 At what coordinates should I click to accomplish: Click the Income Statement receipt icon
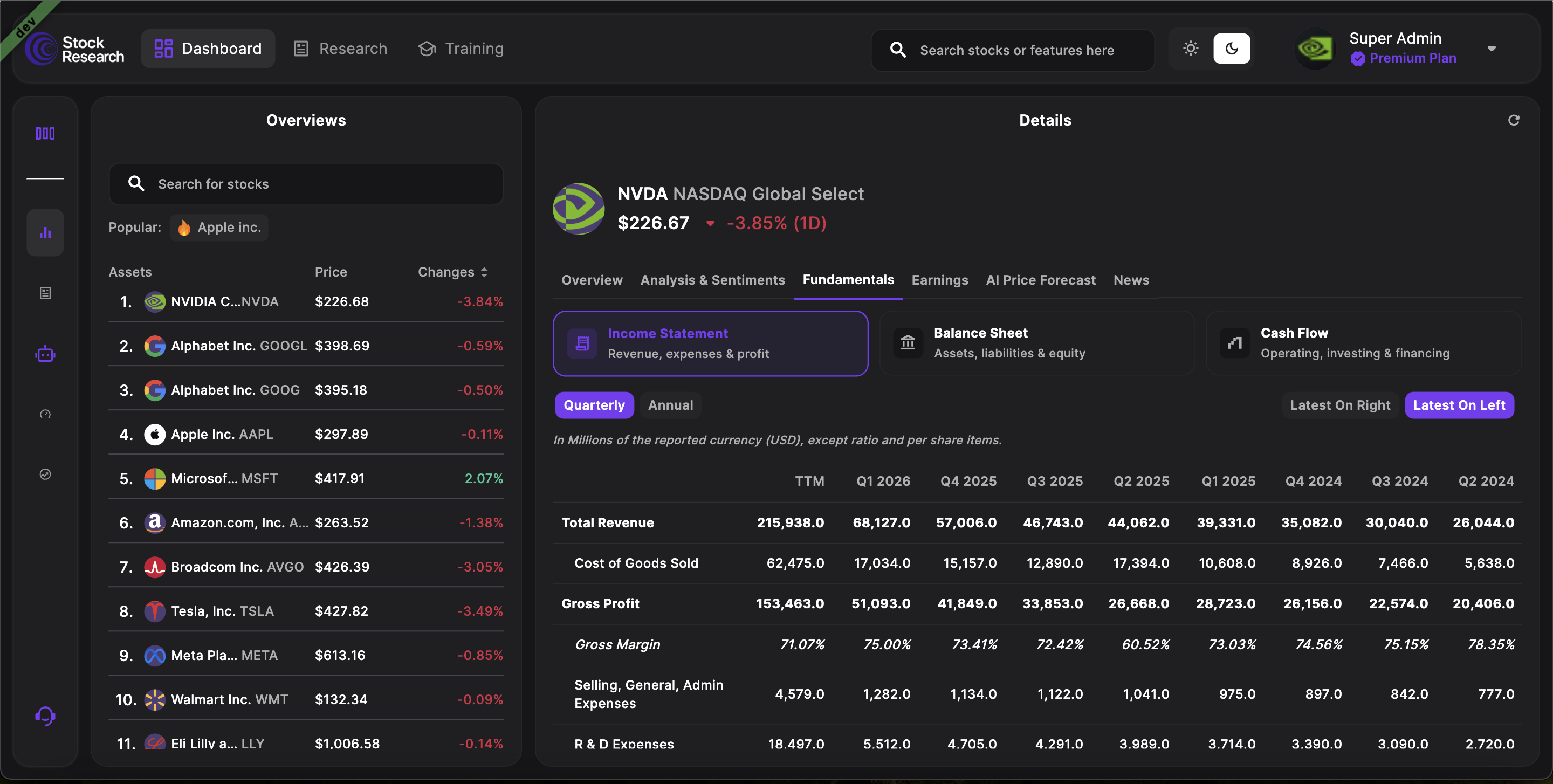(x=582, y=343)
